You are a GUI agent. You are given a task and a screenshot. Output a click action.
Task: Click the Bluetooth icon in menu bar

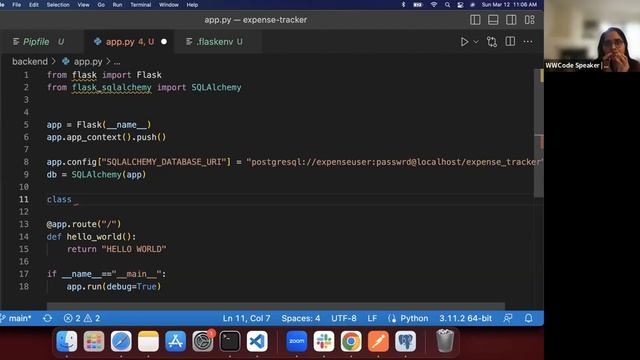(x=403, y=5)
